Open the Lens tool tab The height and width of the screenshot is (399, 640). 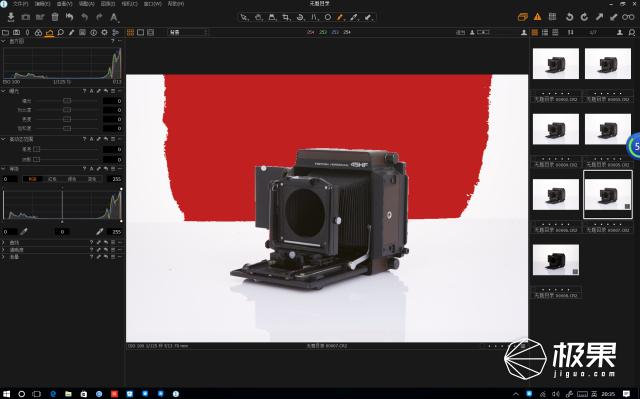27,32
